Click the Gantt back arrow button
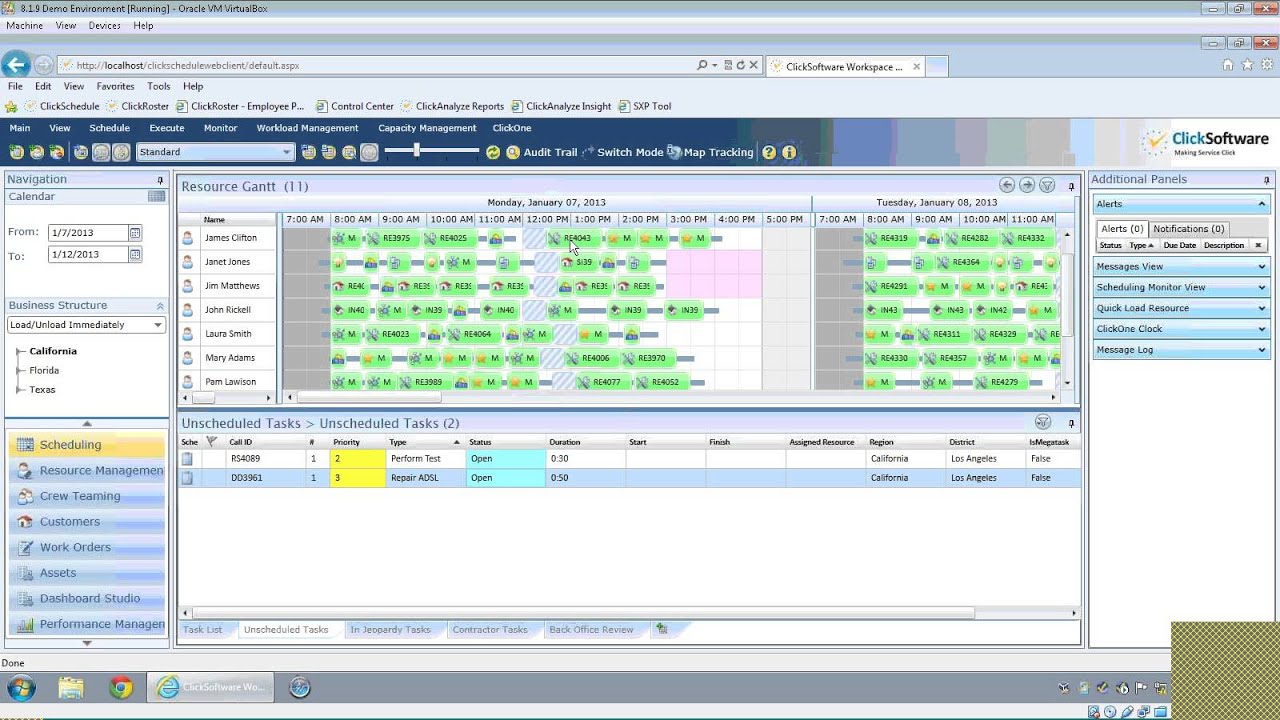This screenshot has height=720, width=1280. click(x=1007, y=185)
